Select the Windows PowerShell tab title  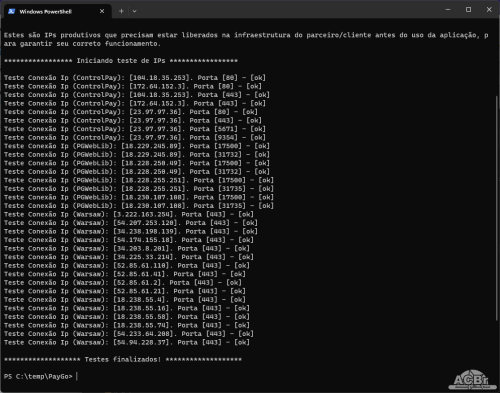[x=45, y=12]
